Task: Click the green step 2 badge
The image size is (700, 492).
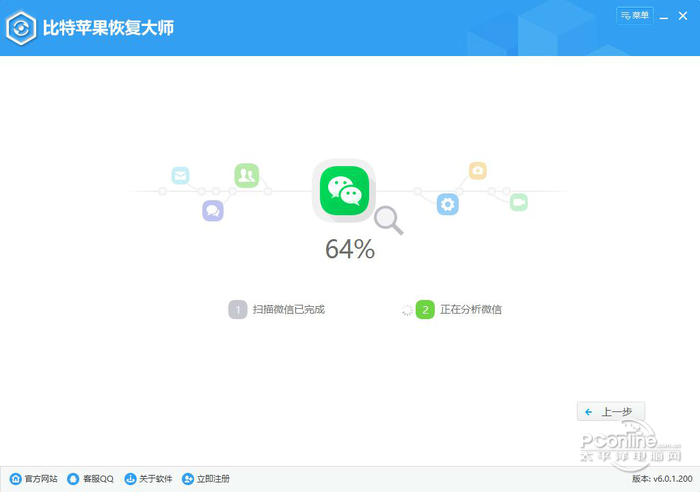Action: [425, 309]
